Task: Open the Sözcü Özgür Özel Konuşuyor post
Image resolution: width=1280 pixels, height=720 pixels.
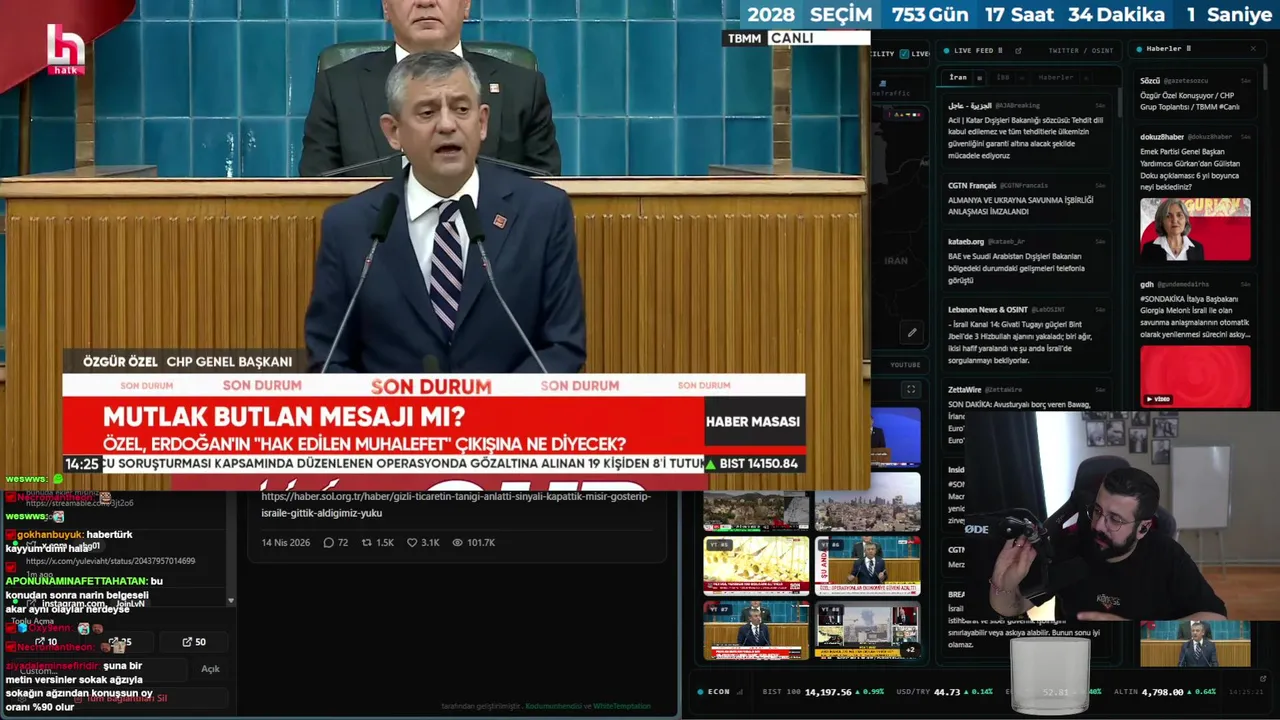Action: point(1195,94)
